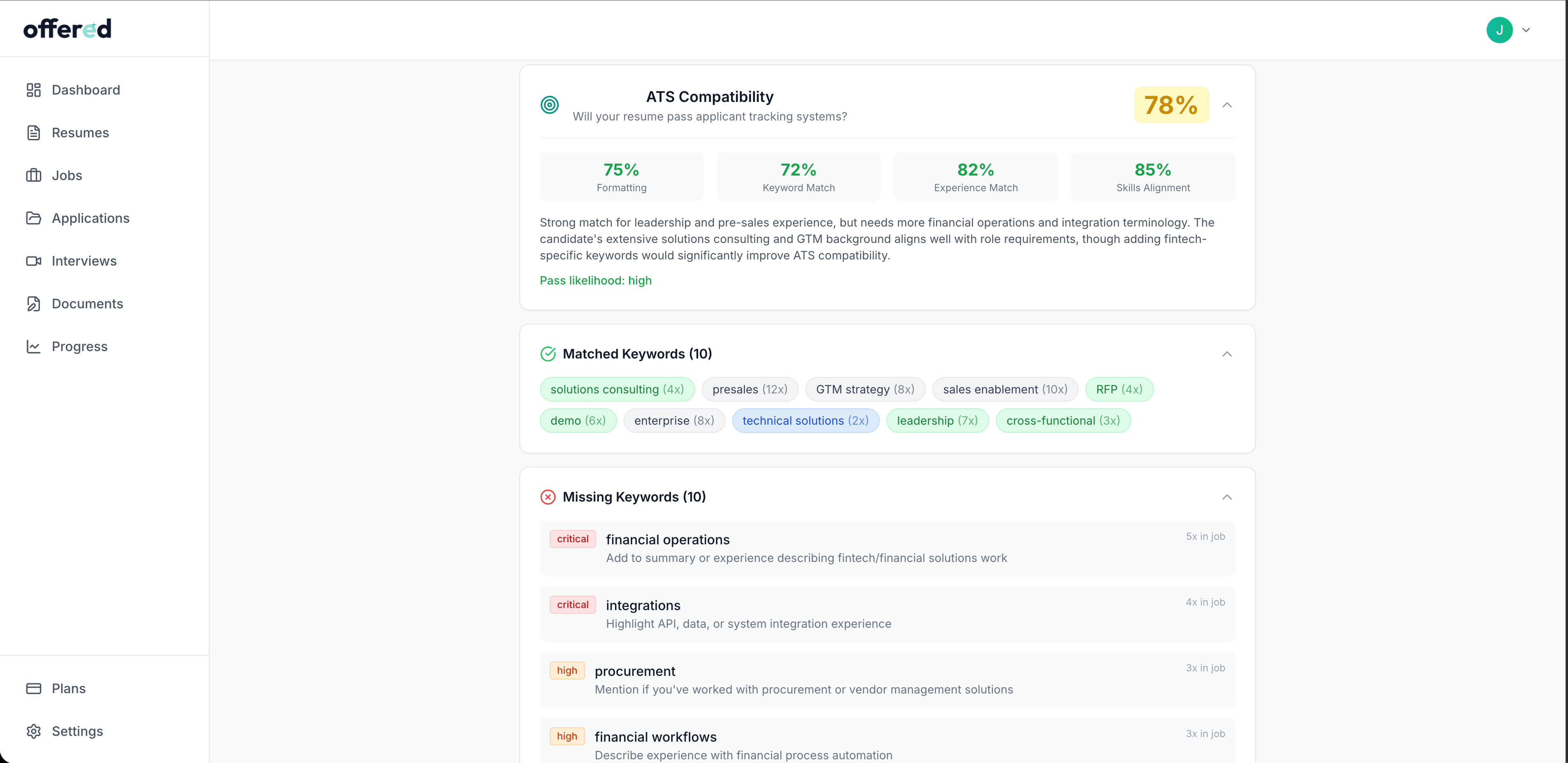Open the Progress chart icon
1568x763 pixels.
34,346
